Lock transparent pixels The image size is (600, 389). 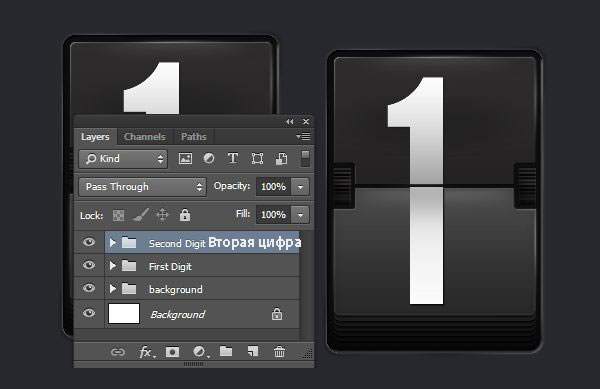click(x=118, y=215)
